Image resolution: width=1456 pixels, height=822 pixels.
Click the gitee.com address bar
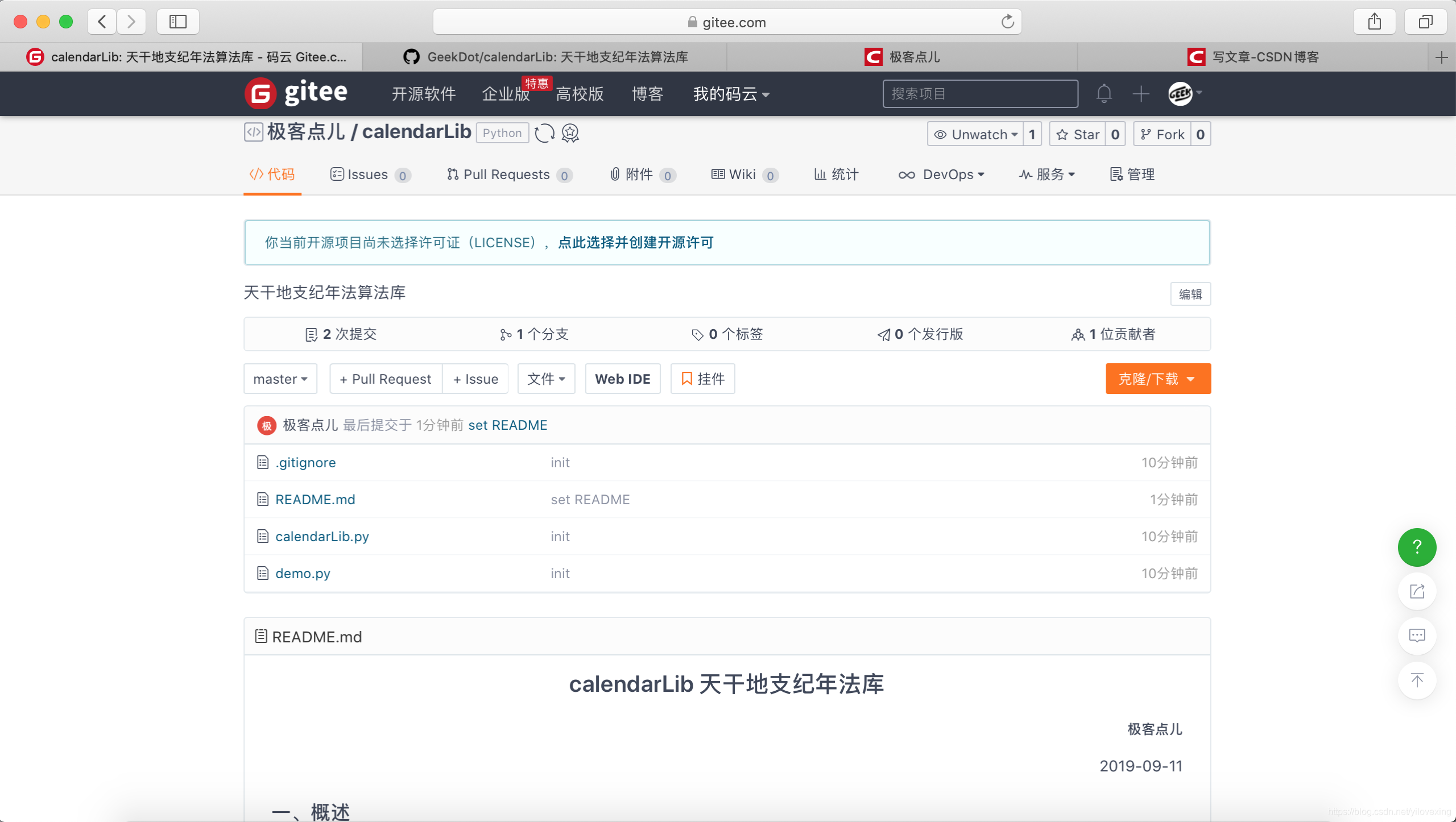coord(727,22)
